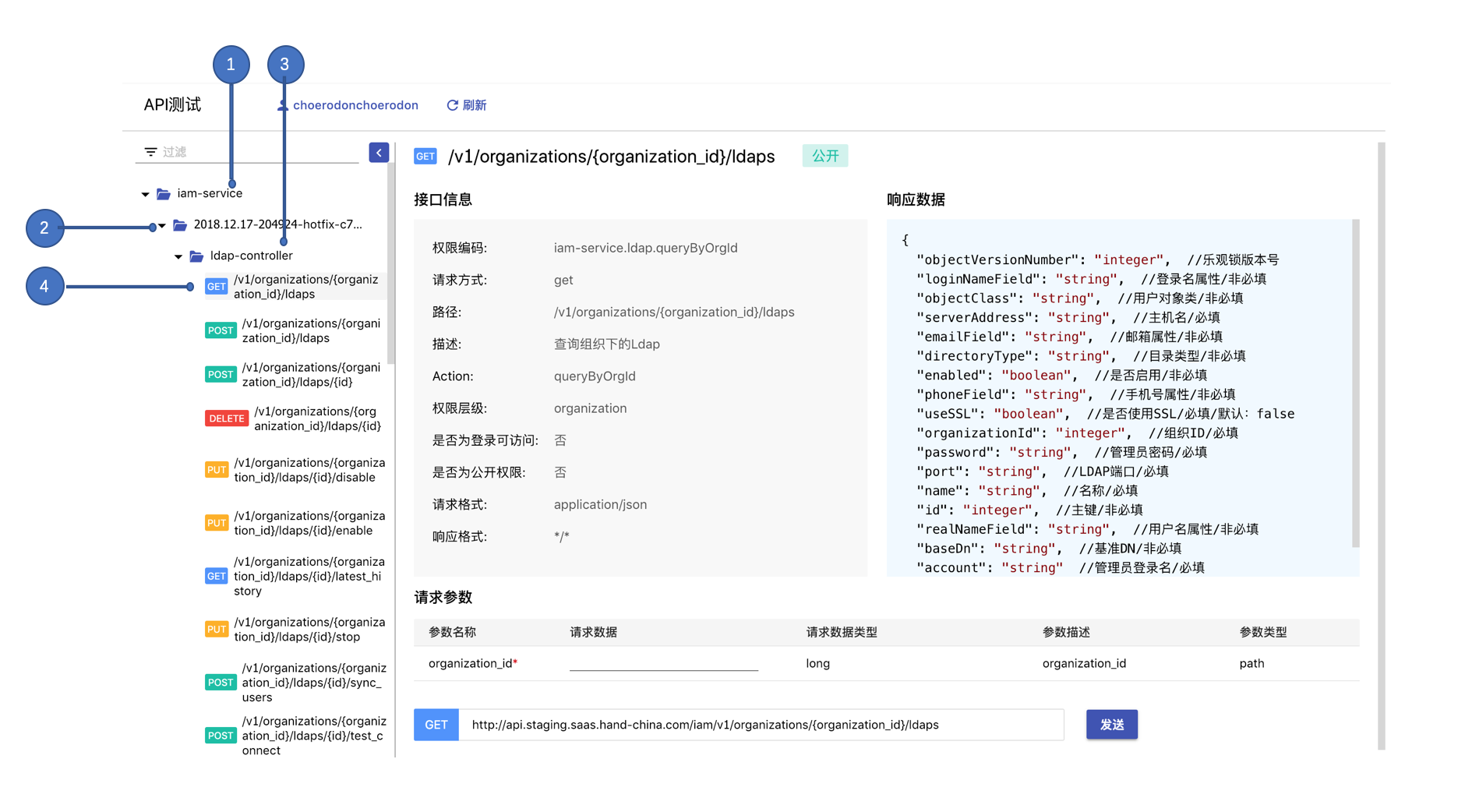1465x812 pixels.
Task: Click the "objectVersionNumber" line in response data
Action: click(1098, 259)
